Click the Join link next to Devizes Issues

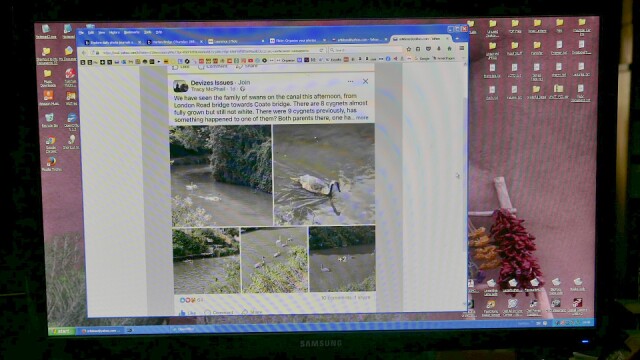(x=244, y=82)
